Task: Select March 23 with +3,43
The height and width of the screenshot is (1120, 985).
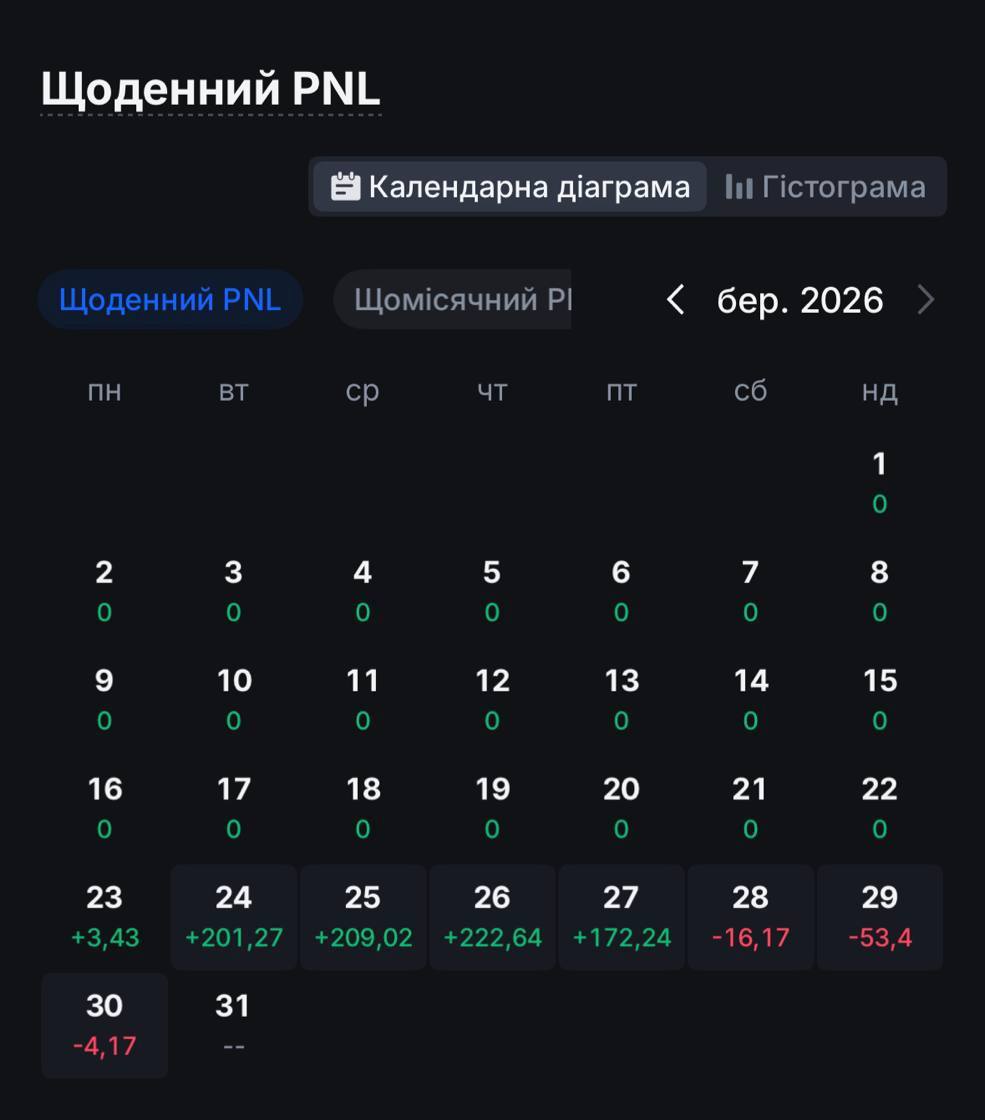Action: 104,917
